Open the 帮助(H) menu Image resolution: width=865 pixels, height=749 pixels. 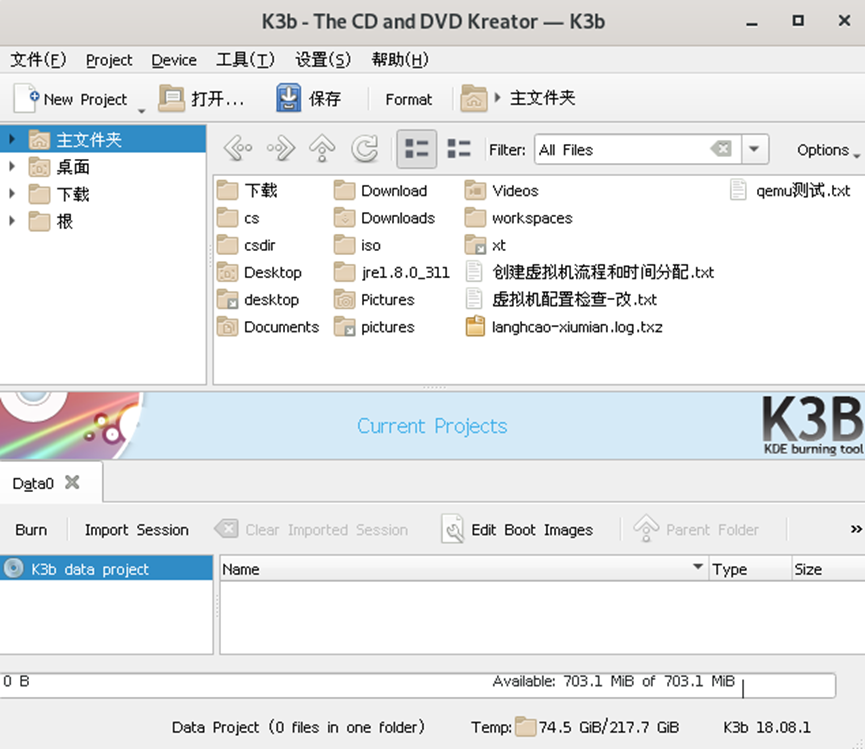pos(400,59)
